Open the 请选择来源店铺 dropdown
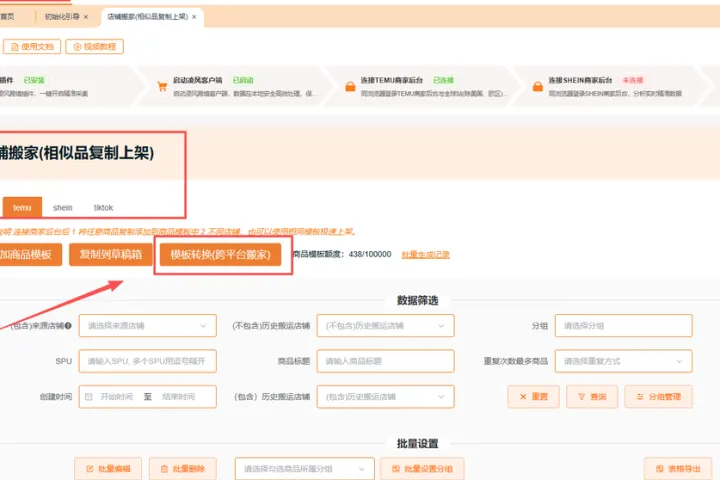This screenshot has width=720, height=480. pyautogui.click(x=147, y=326)
